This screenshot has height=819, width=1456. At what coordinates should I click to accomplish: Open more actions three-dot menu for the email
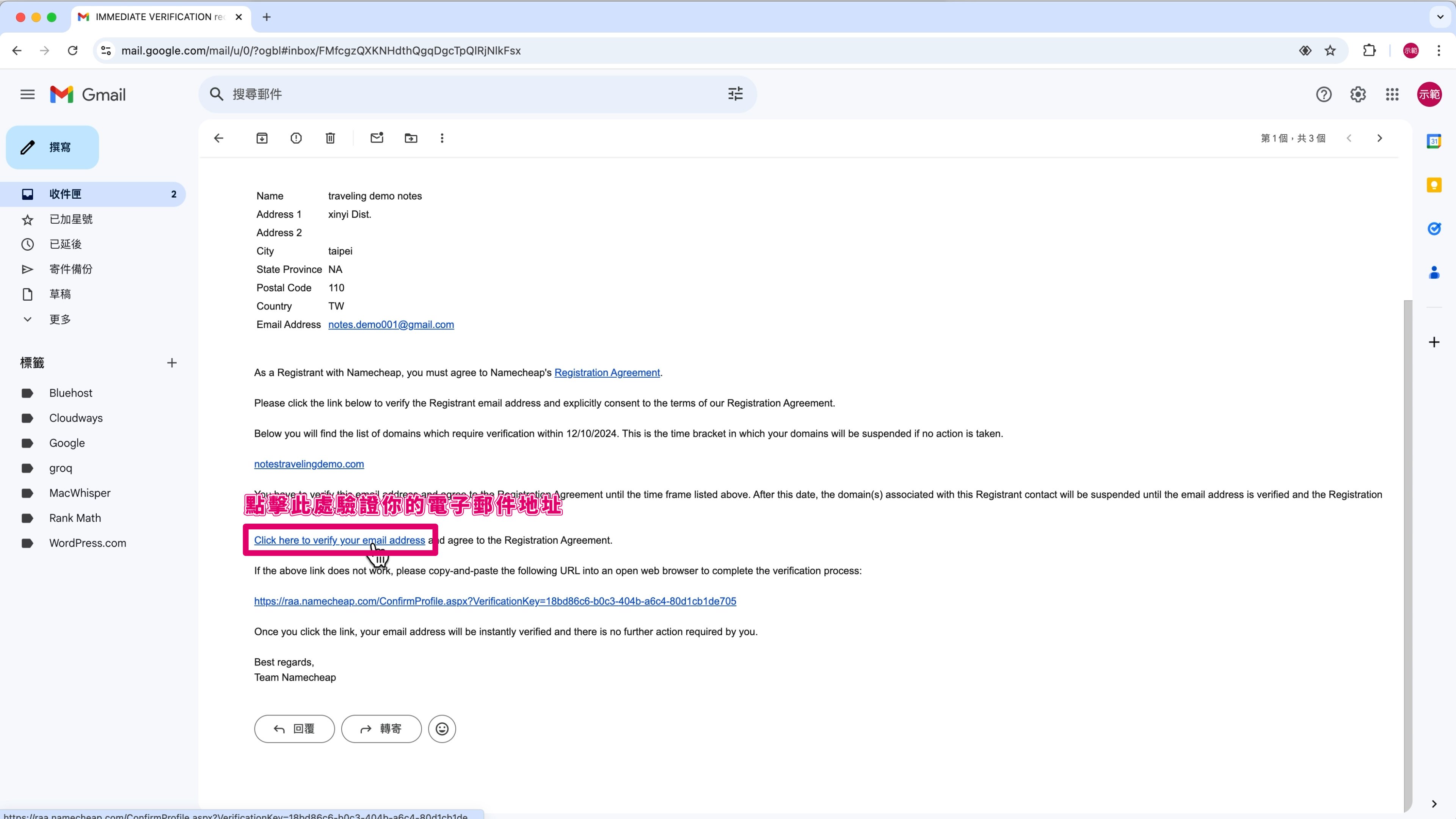pyautogui.click(x=442, y=138)
